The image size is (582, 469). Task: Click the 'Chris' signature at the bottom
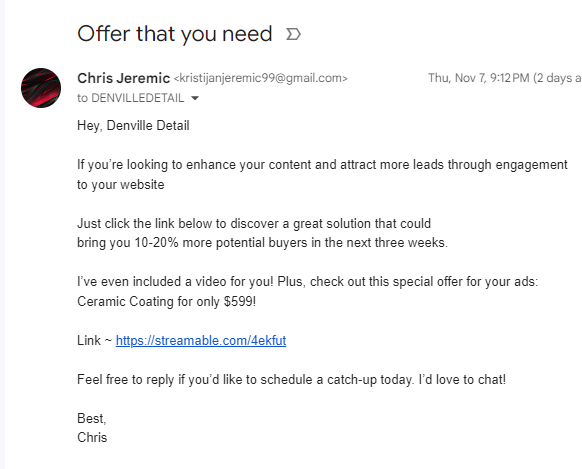(92, 437)
